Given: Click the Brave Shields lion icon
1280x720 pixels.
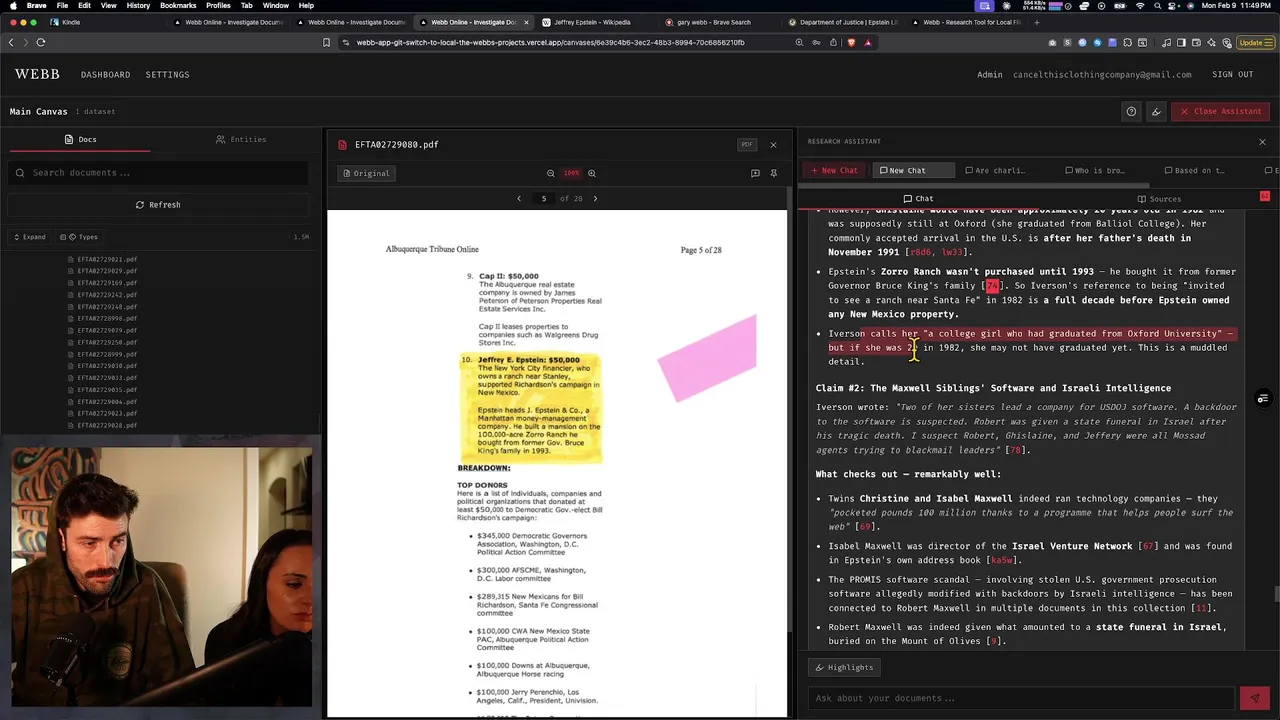Looking at the screenshot, I should [851, 42].
